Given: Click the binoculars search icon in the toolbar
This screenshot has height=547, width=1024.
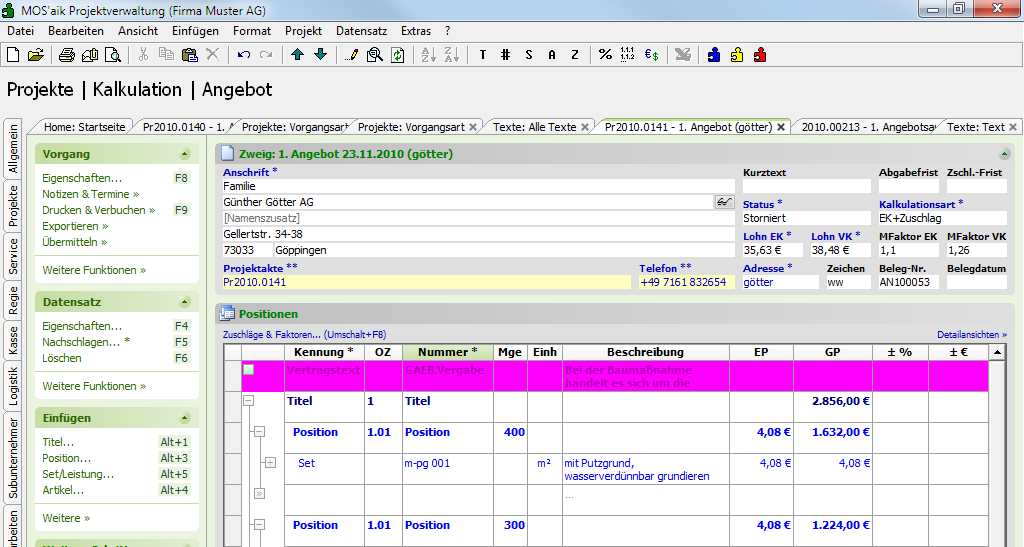Looking at the screenshot, I should (x=375, y=55).
